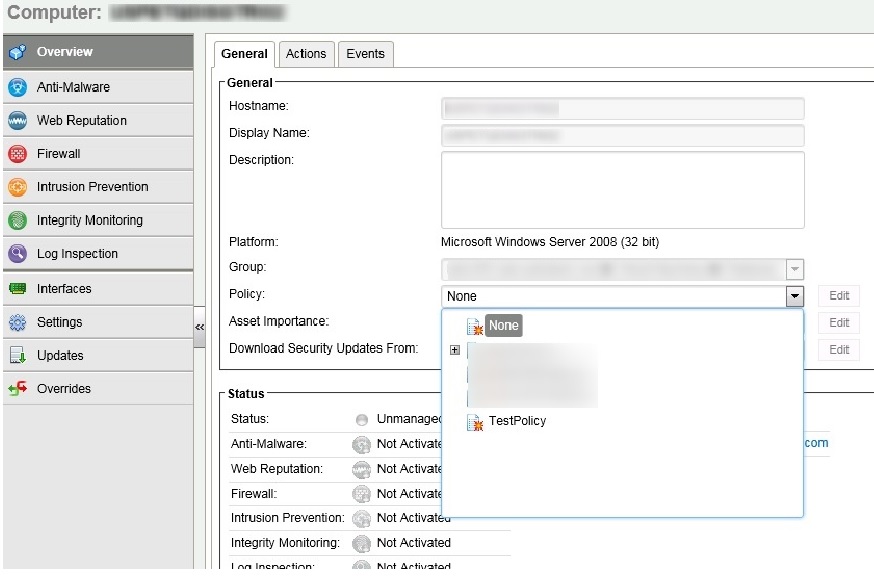Open the Overrides arrows icon
Screen dimensions: 874x580
click(x=17, y=389)
